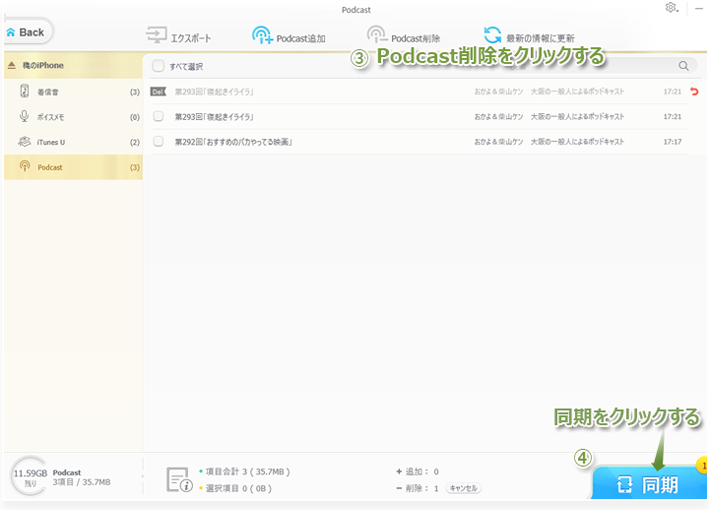Click the eject icon beside iPhone
709x510 pixels.
click(x=12, y=65)
